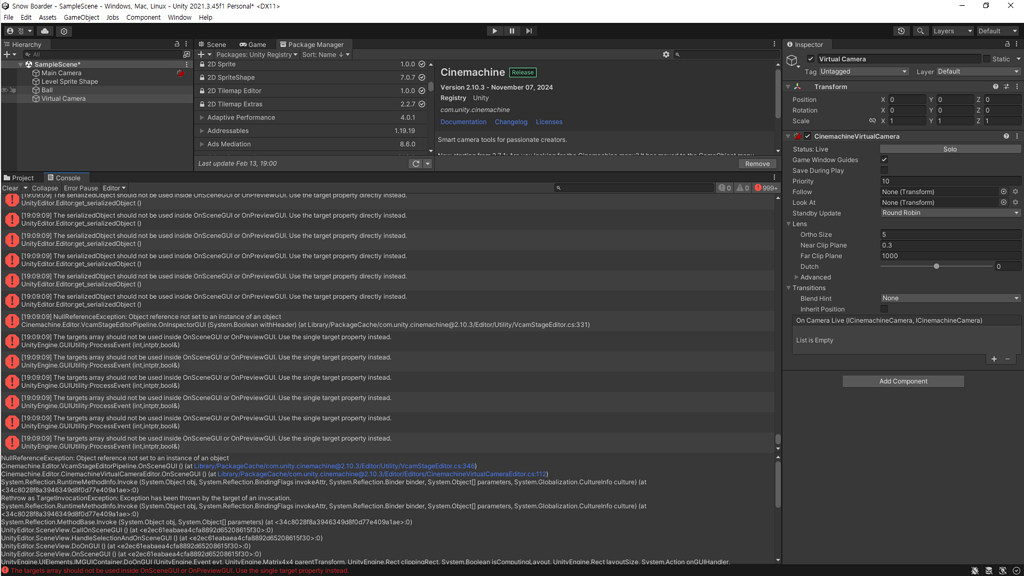Open global search magnifier icon

click(x=920, y=31)
